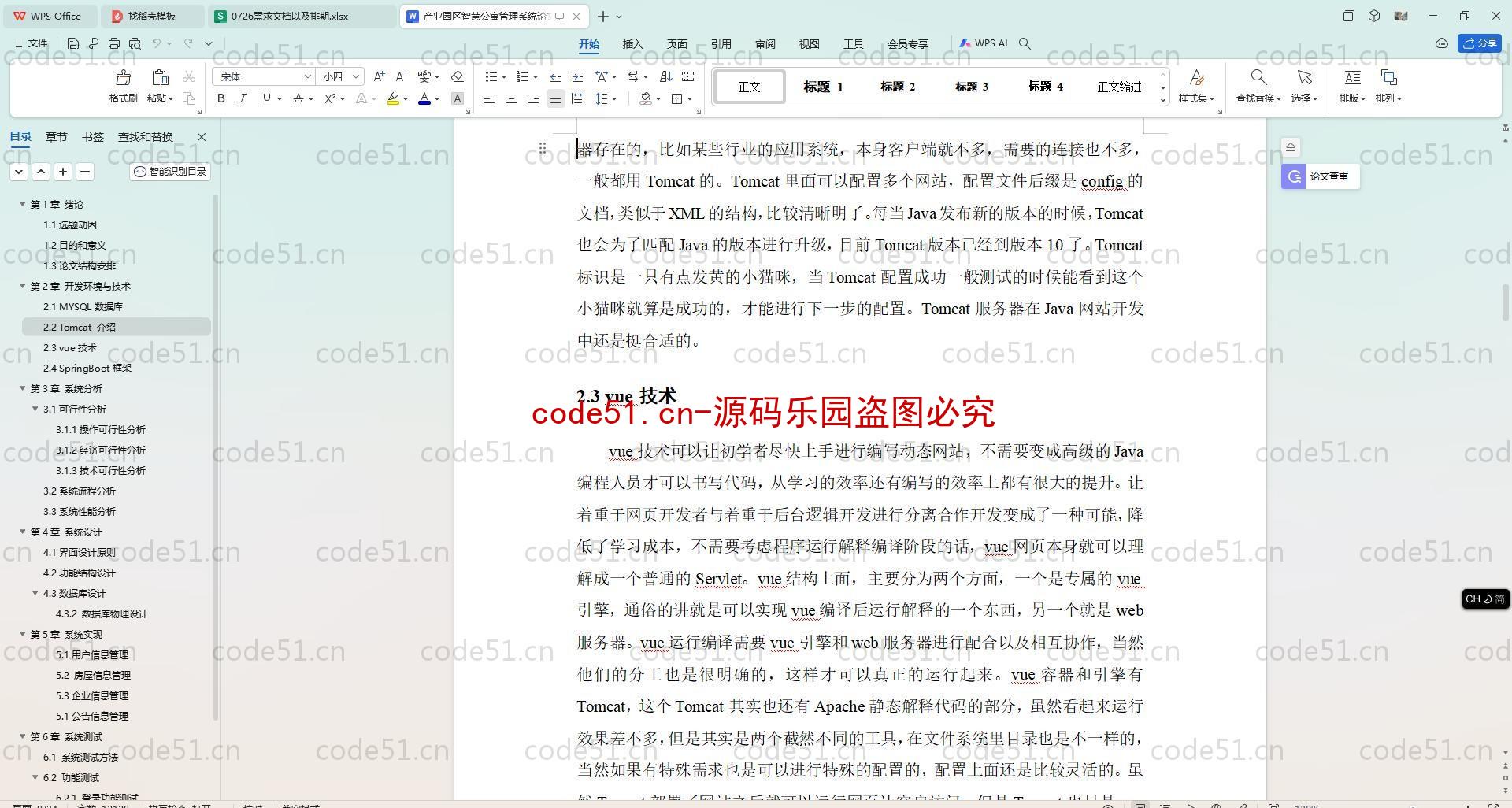Paste clipboard content using the 粘贴 icon

click(160, 78)
